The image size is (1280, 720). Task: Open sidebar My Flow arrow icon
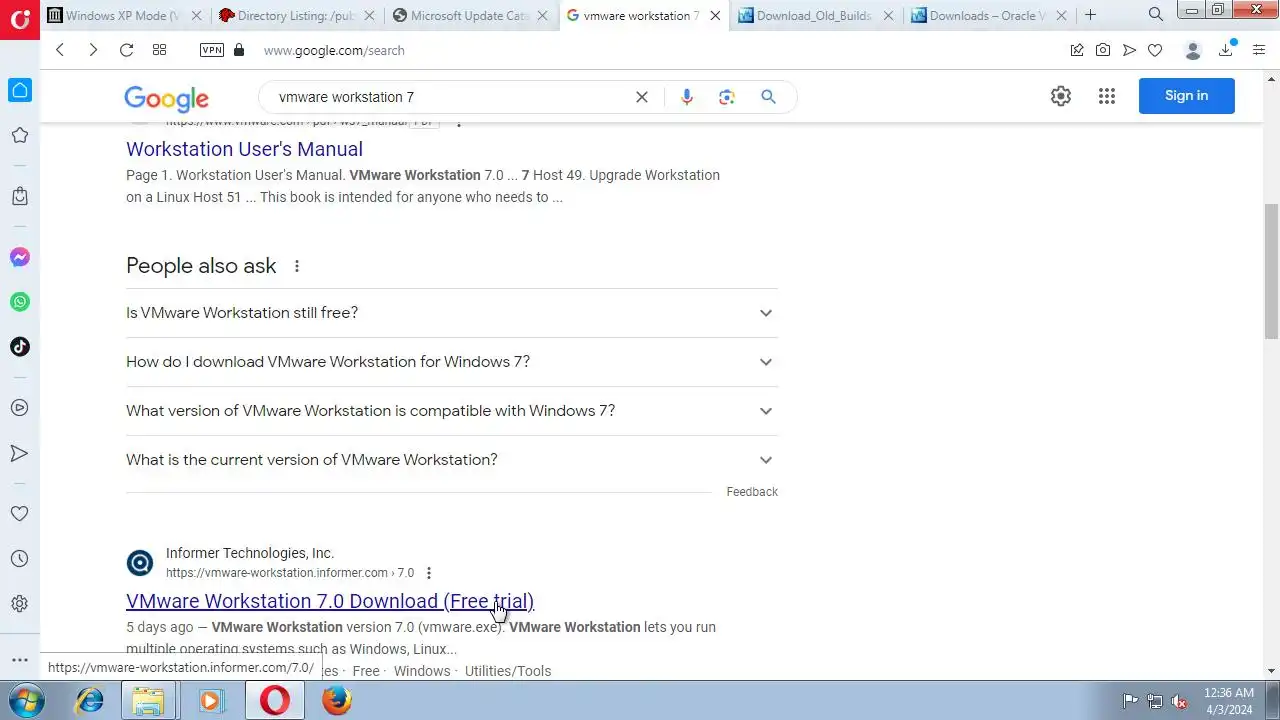click(20, 453)
